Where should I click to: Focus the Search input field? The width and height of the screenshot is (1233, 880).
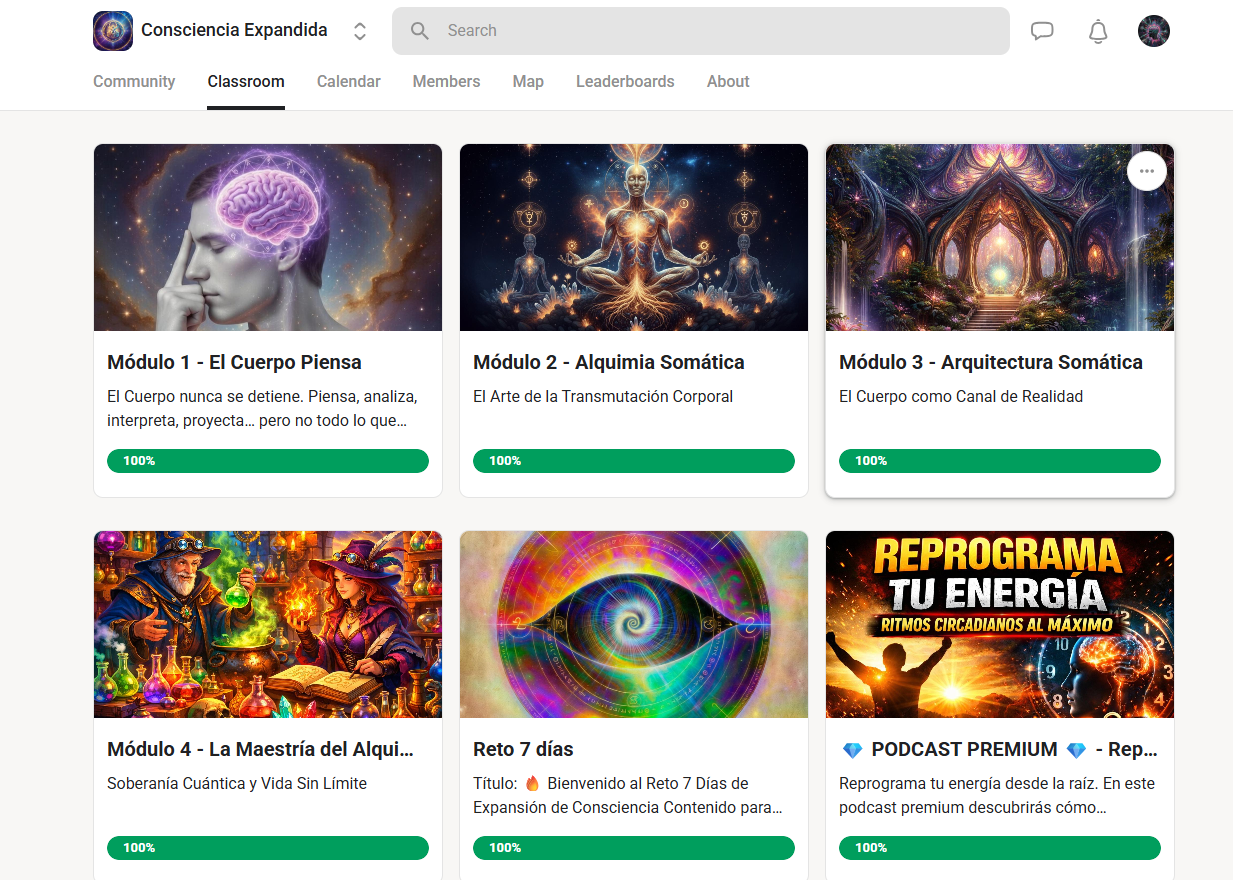coord(700,31)
